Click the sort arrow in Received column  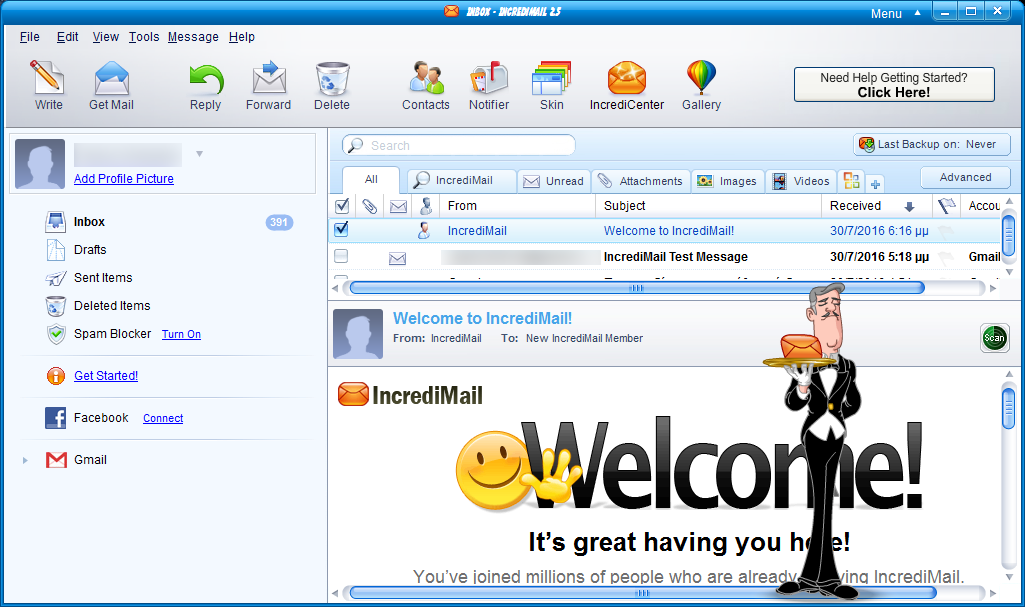click(909, 207)
